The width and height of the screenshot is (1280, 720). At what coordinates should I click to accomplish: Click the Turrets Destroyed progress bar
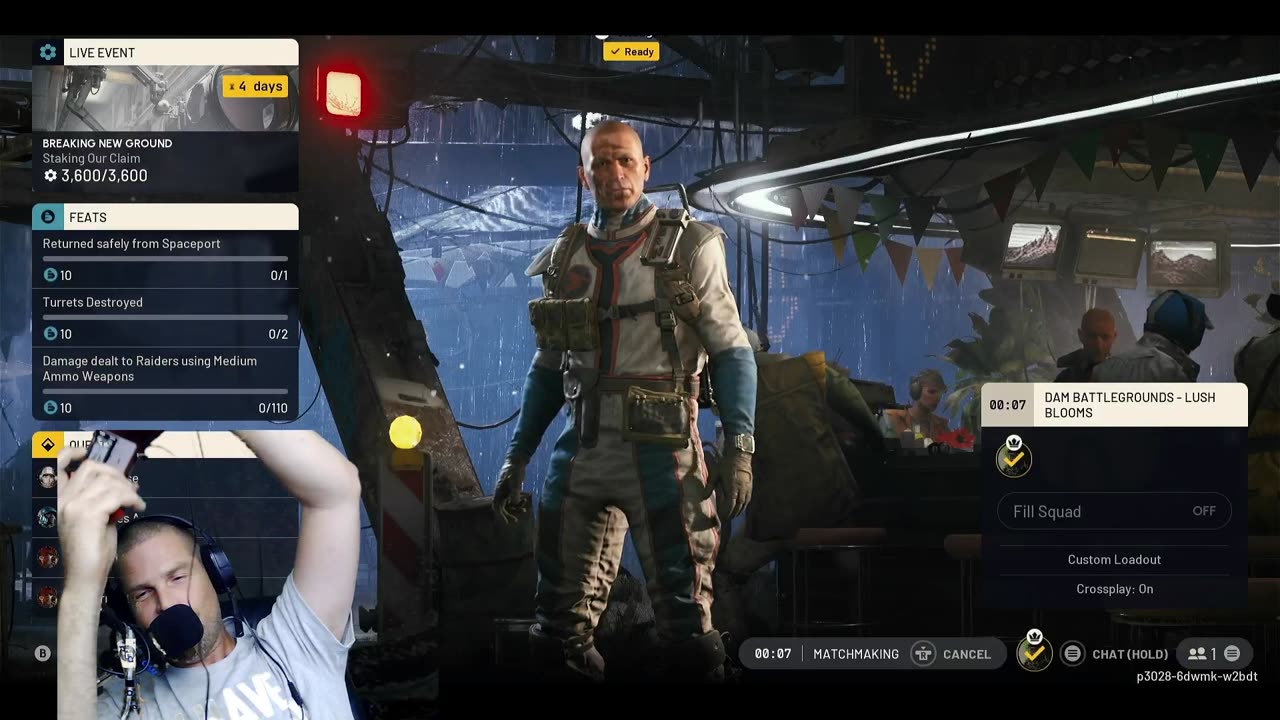(165, 317)
